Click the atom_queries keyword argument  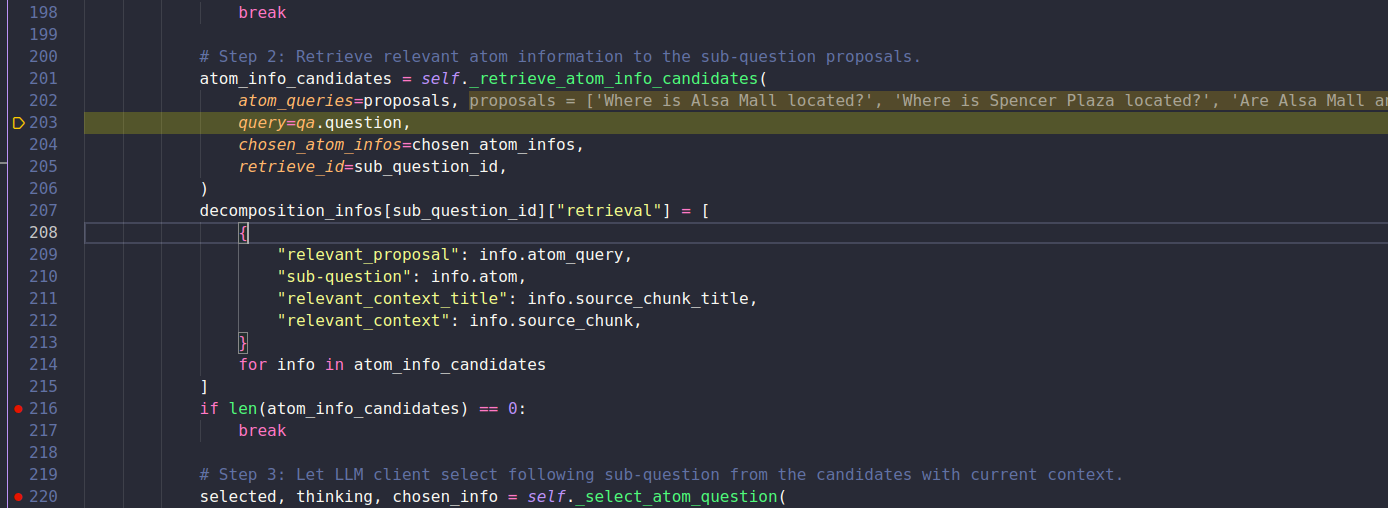(296, 101)
